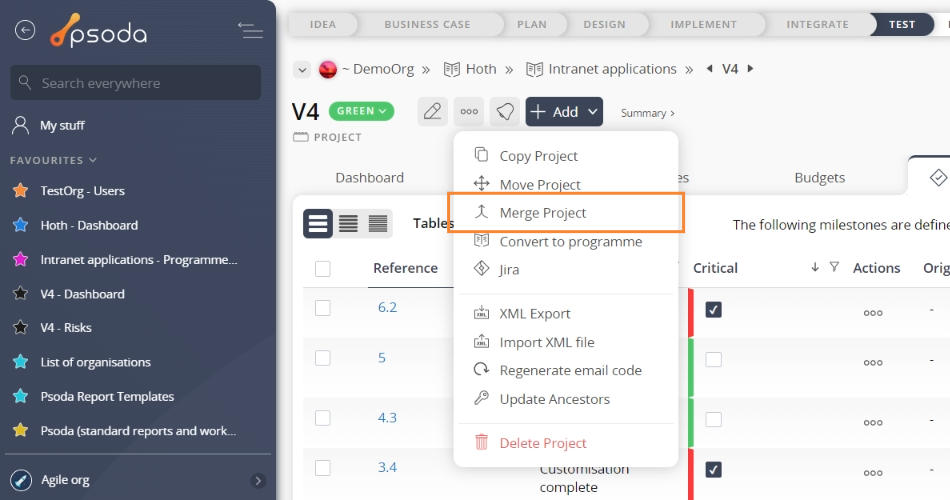Viewport: 950px width, 500px height.
Task: Go to the previous project arrow before V4
Action: point(710,69)
